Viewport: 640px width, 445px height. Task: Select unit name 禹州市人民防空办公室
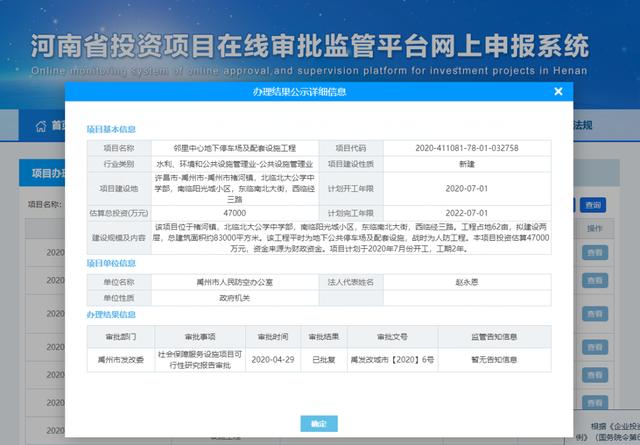(235, 282)
